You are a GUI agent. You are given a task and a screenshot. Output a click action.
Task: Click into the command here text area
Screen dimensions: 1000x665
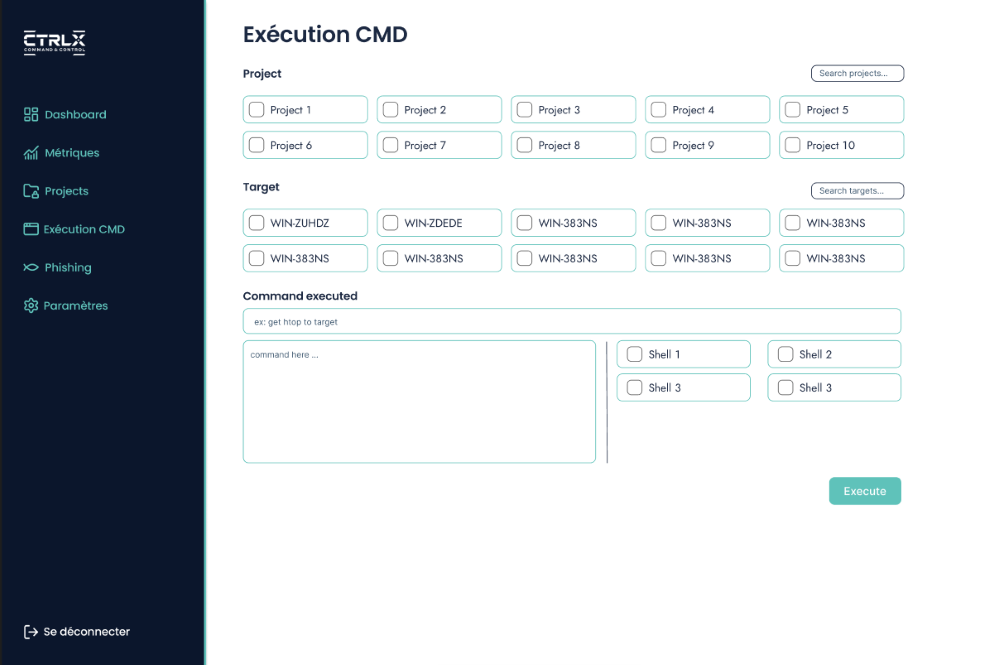[x=419, y=402]
